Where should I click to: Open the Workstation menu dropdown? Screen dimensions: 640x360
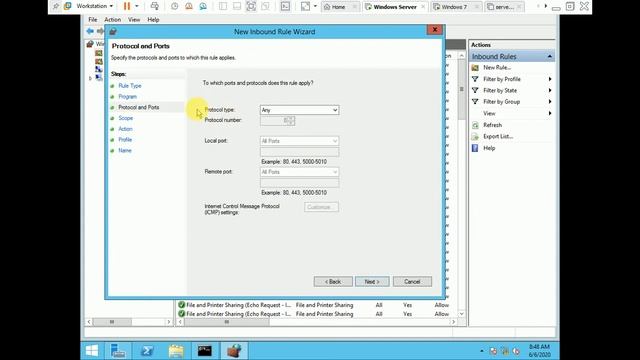[x=95, y=6]
